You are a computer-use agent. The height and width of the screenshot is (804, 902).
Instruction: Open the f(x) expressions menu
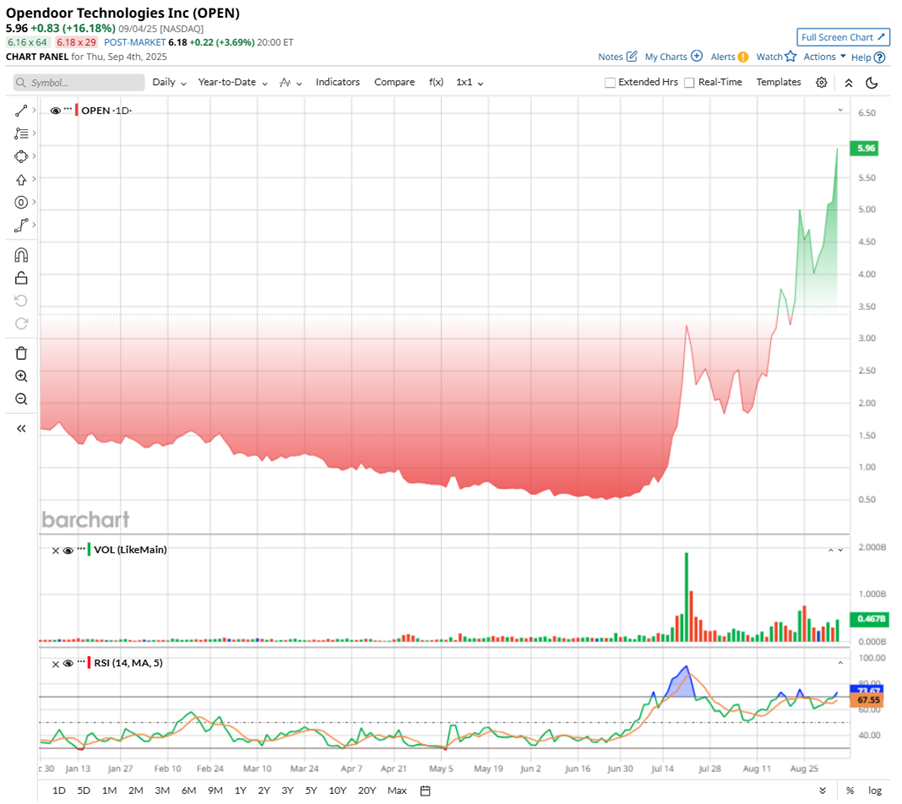coord(436,82)
